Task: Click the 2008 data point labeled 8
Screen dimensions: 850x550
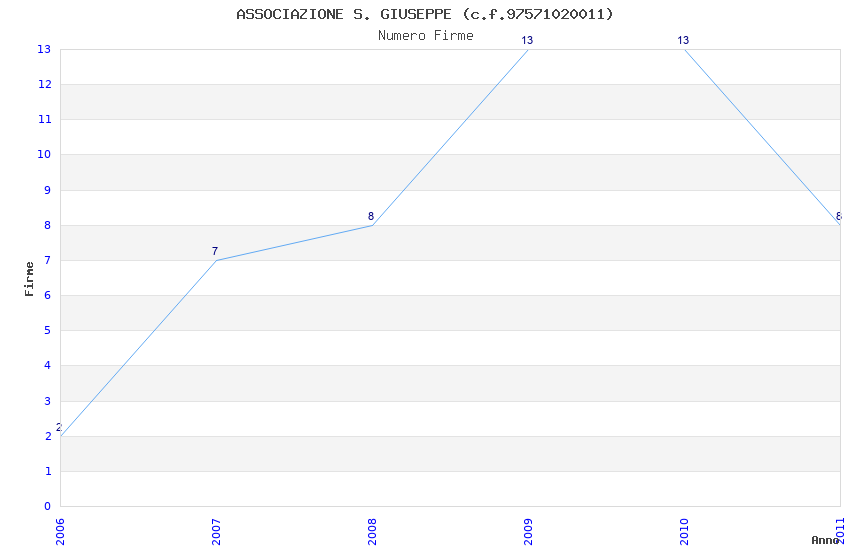Action: coord(372,225)
